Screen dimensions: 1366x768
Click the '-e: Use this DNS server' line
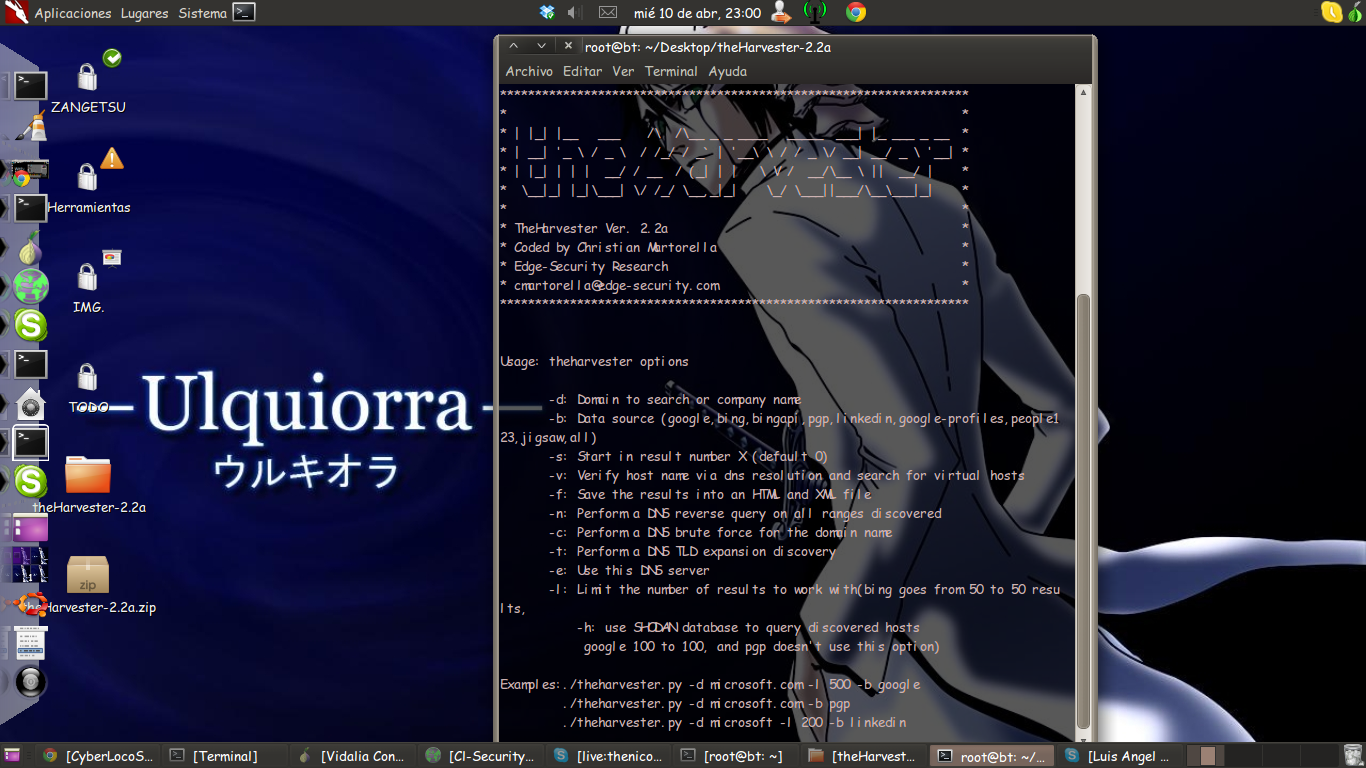[x=629, y=570]
